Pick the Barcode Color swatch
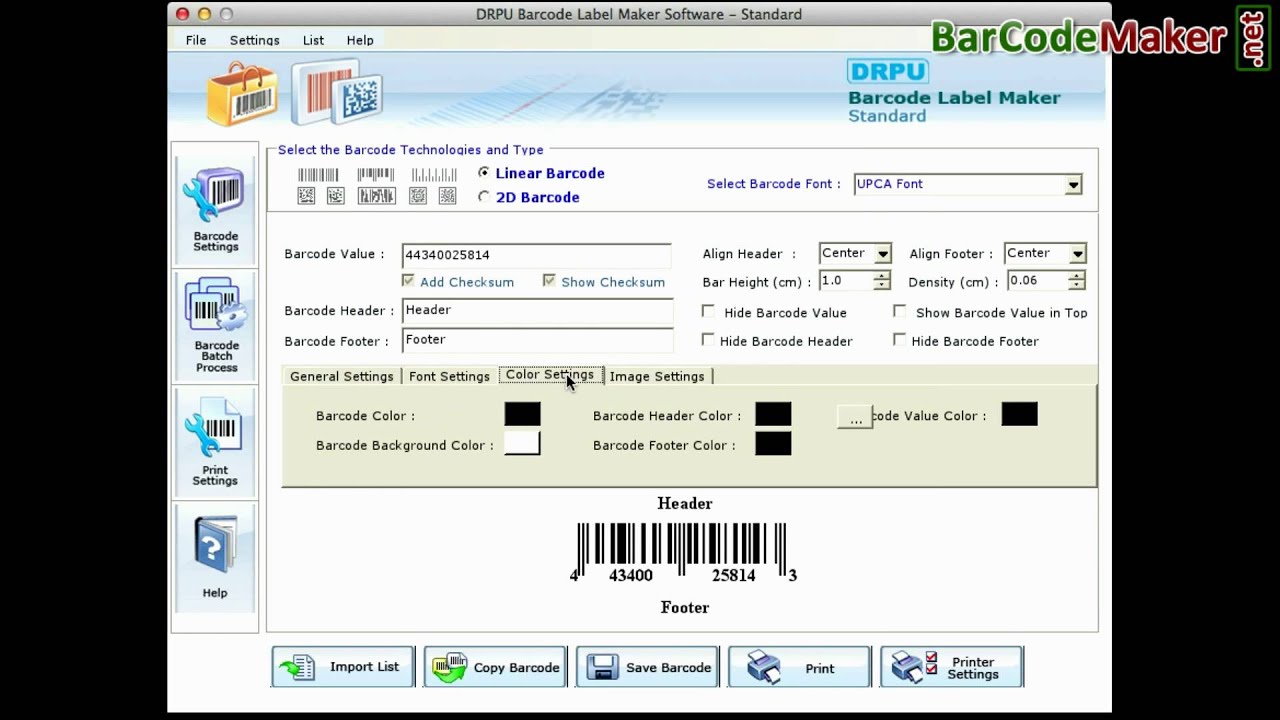The height and width of the screenshot is (720, 1280). (x=522, y=414)
